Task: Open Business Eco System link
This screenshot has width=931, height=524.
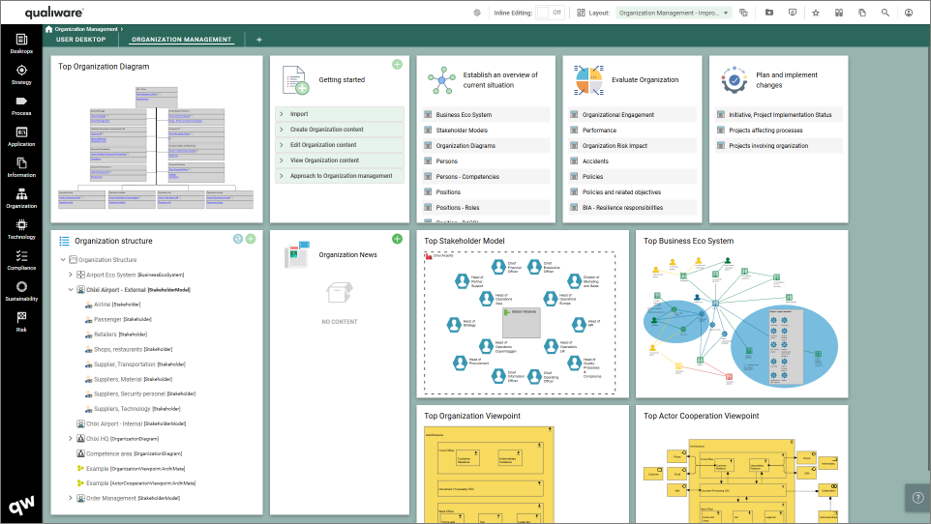Action: [x=463, y=115]
